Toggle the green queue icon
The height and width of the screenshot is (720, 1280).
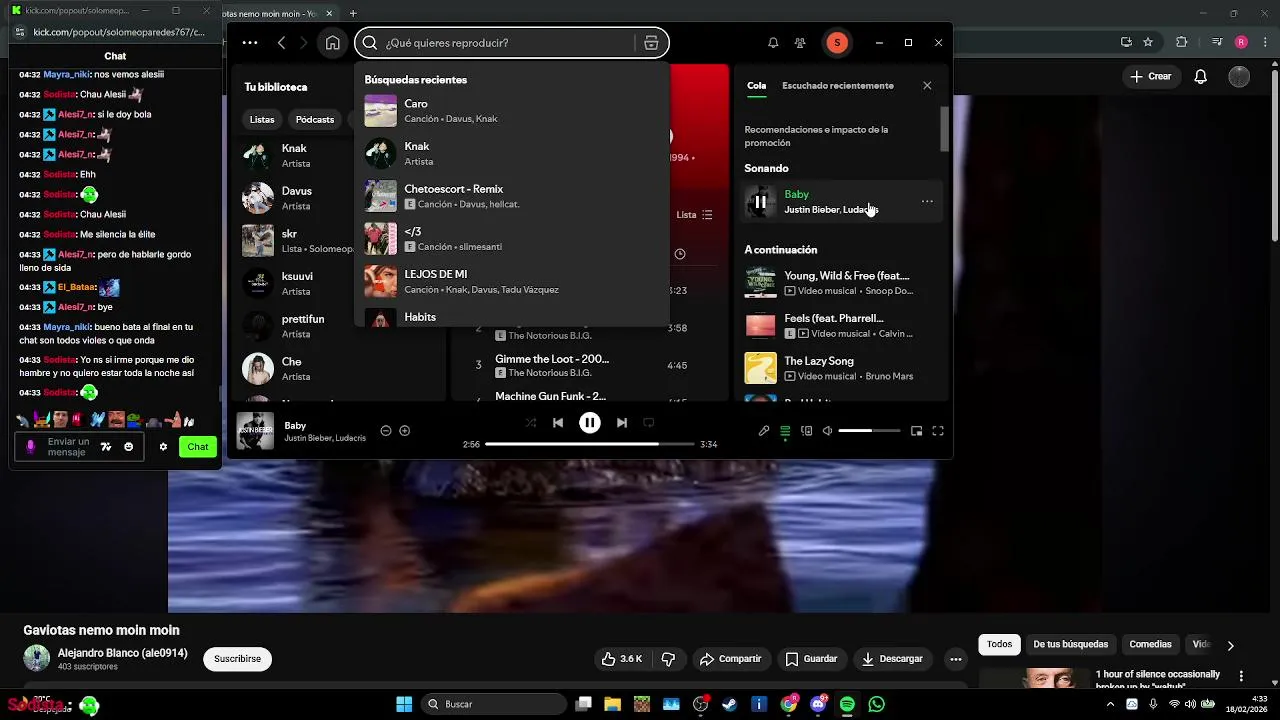pos(785,431)
